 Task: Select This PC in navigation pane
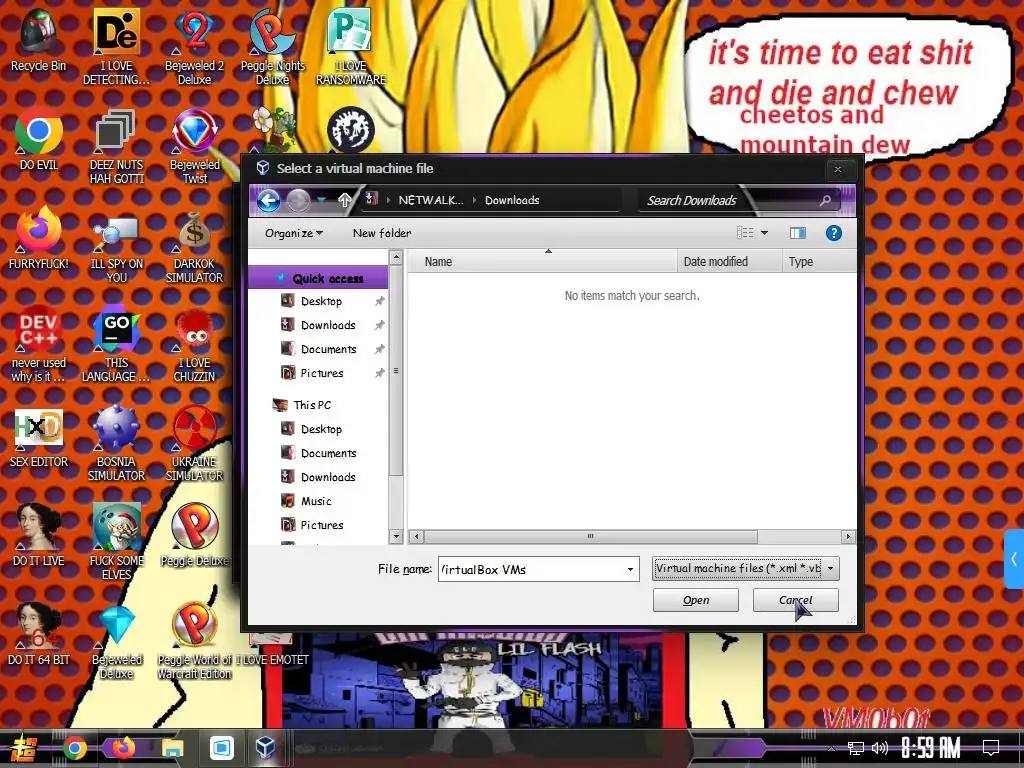[312, 405]
